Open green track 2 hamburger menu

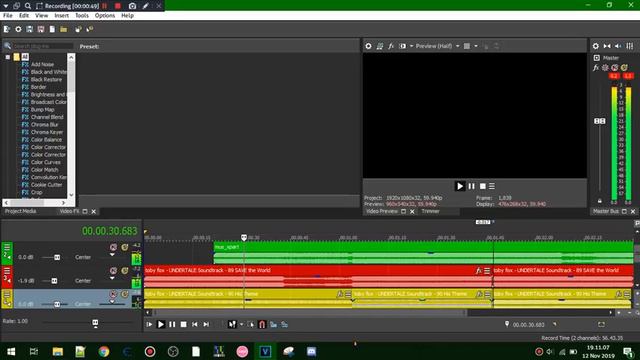pos(7,247)
